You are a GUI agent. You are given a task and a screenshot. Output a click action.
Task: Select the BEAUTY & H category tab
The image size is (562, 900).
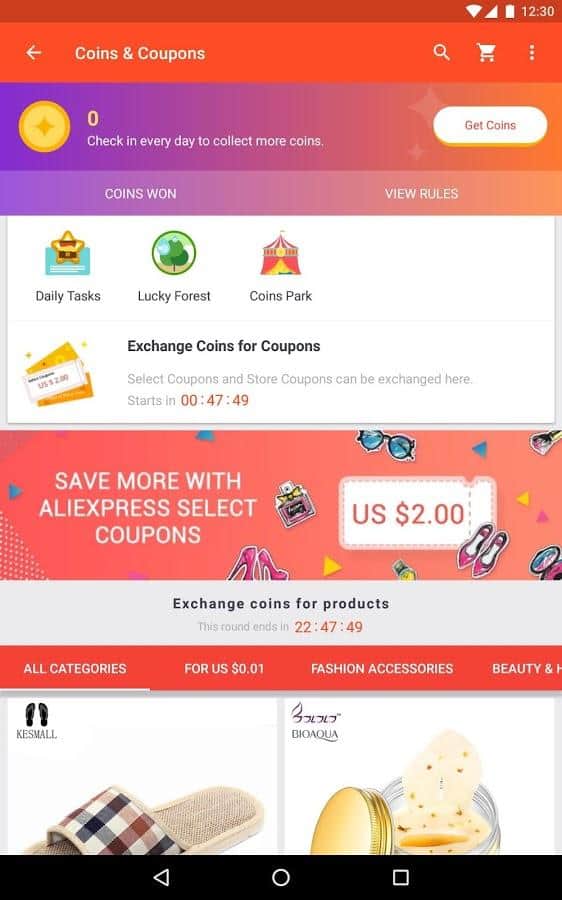coord(526,669)
